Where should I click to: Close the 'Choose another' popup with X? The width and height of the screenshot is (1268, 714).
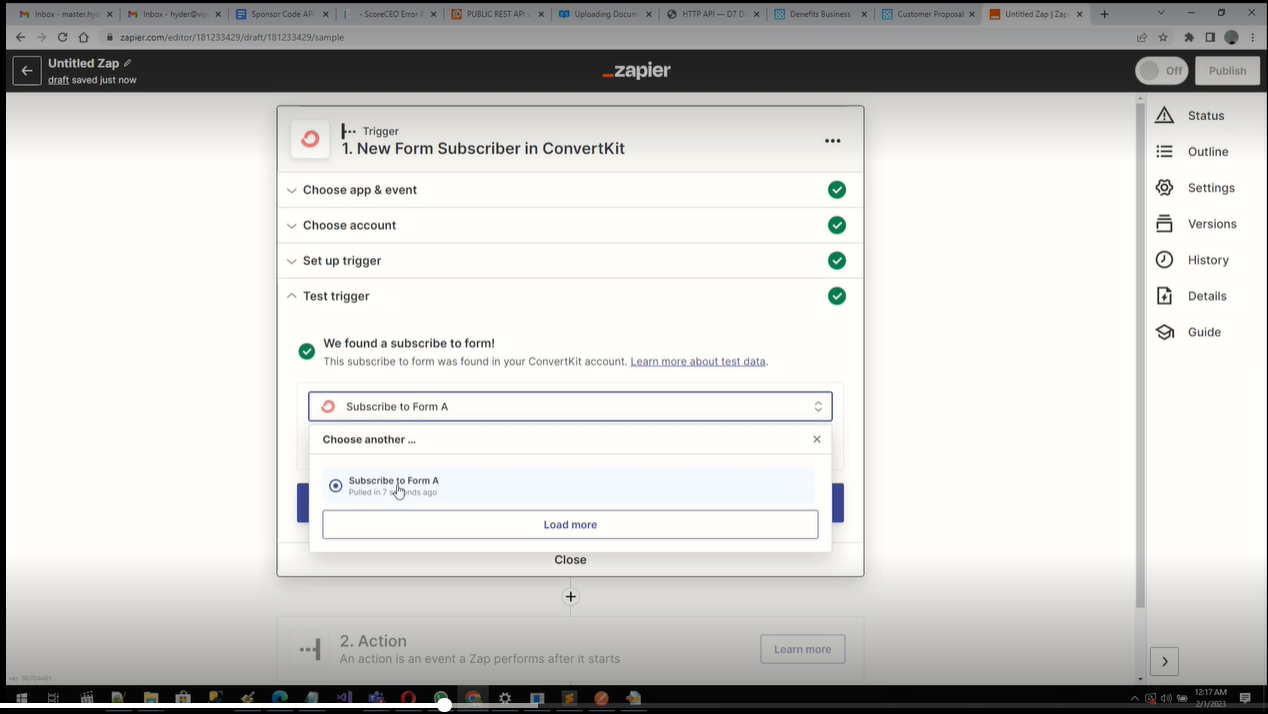[817, 439]
